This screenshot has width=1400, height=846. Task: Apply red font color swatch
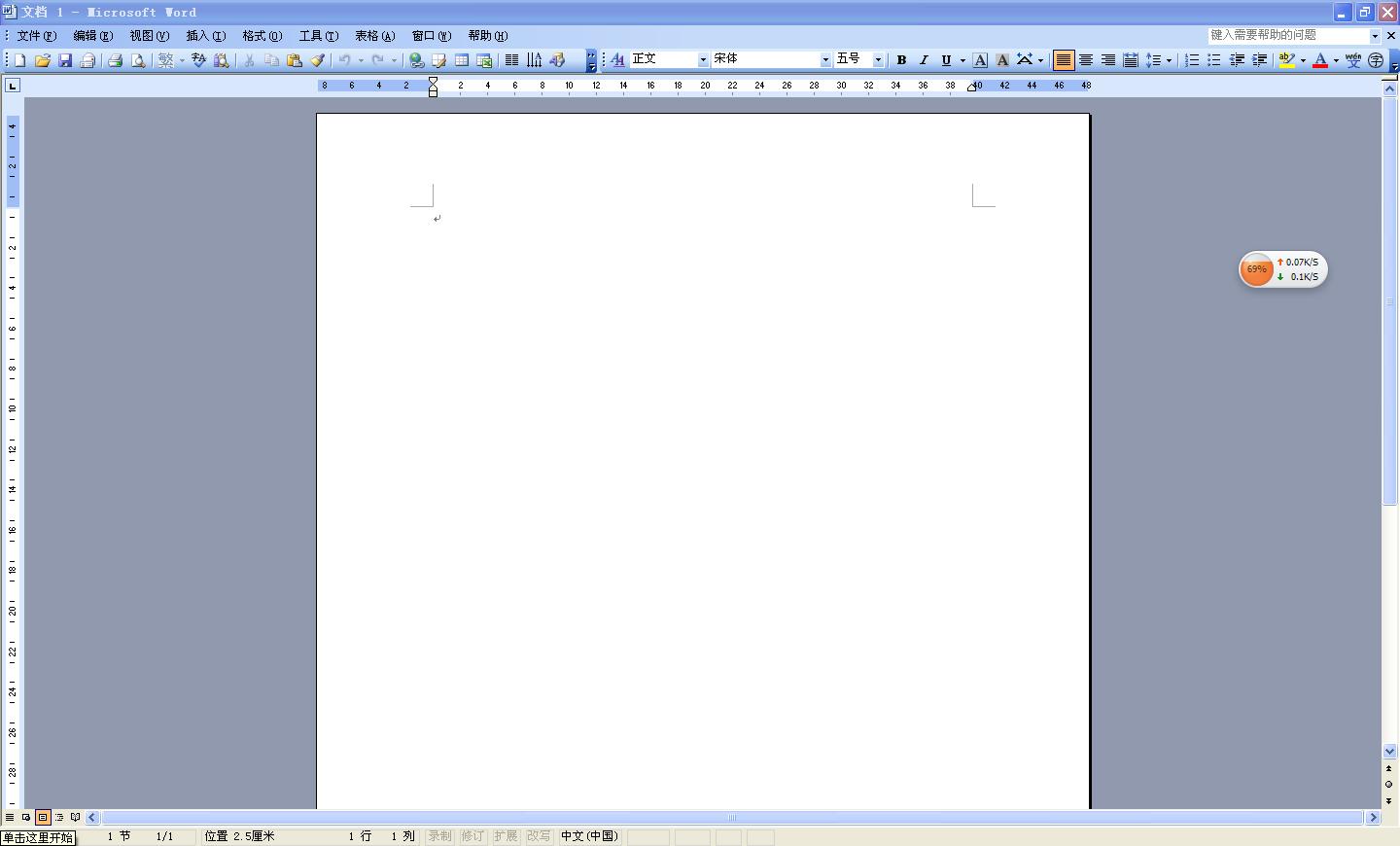pos(1320,60)
